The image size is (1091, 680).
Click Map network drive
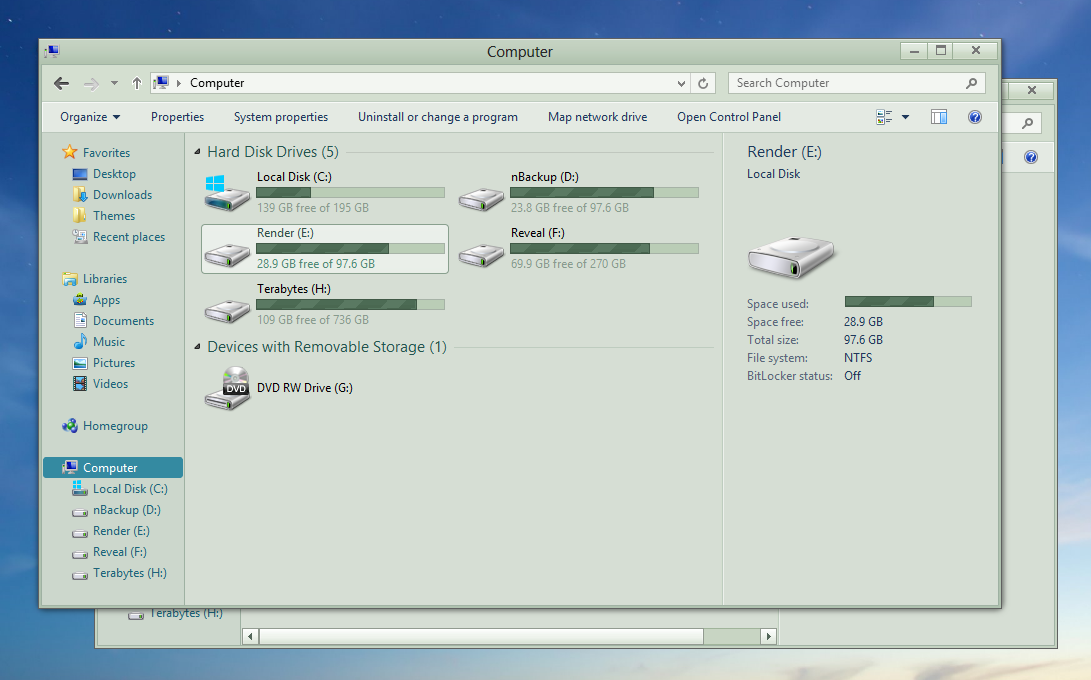click(x=597, y=117)
